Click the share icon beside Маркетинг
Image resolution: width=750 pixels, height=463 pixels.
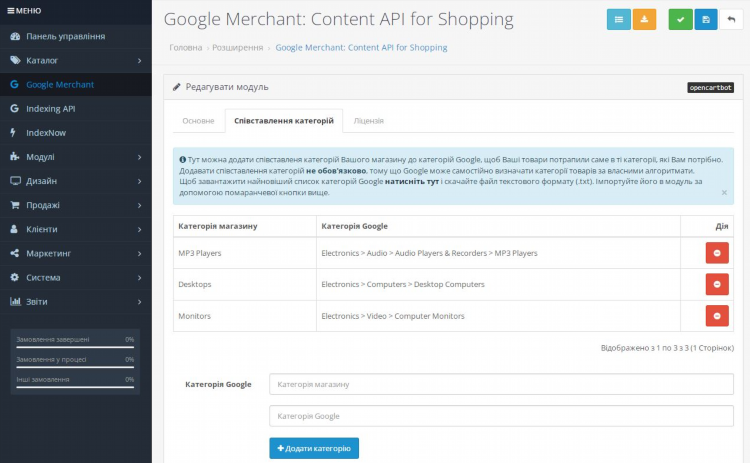click(15, 253)
